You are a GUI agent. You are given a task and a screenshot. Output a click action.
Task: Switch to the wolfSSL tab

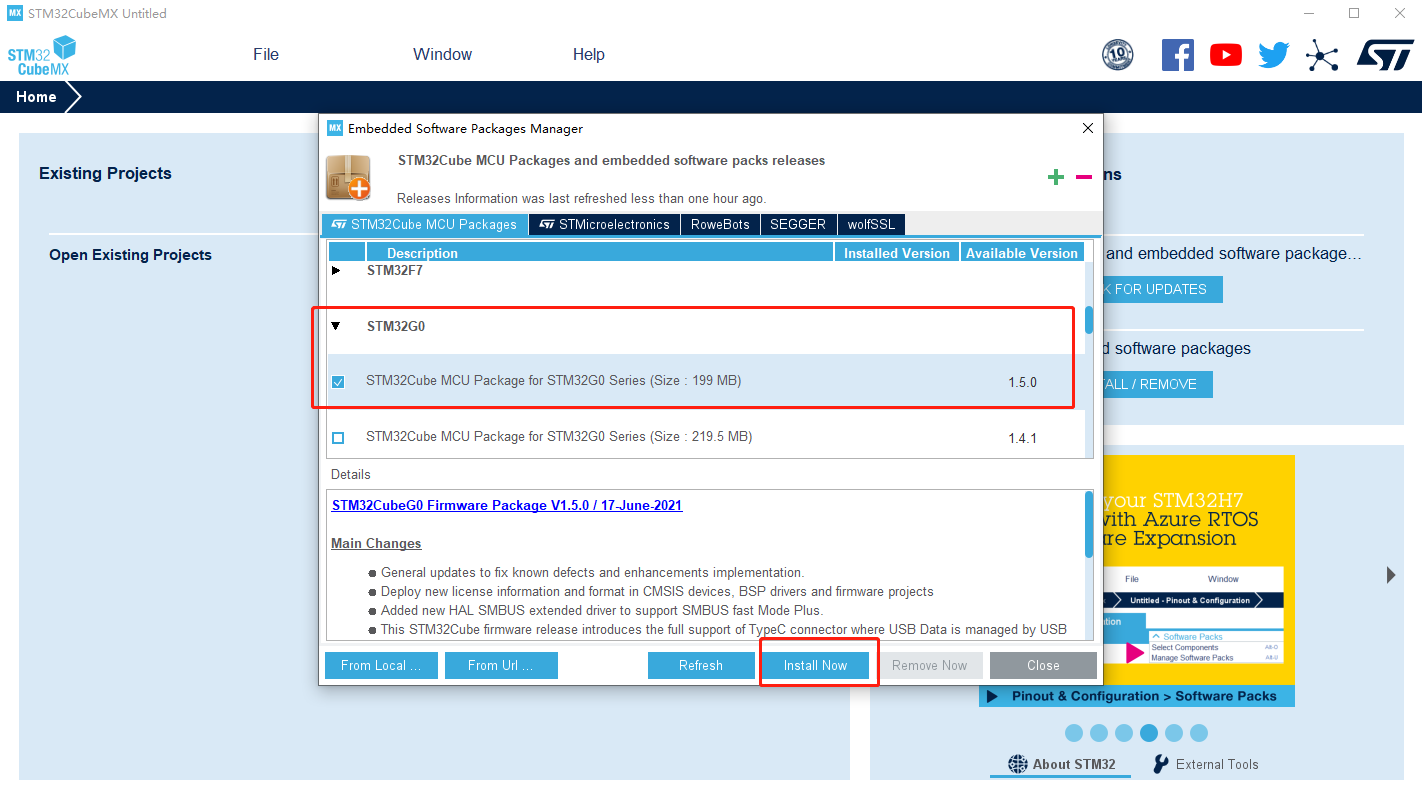[x=871, y=225]
